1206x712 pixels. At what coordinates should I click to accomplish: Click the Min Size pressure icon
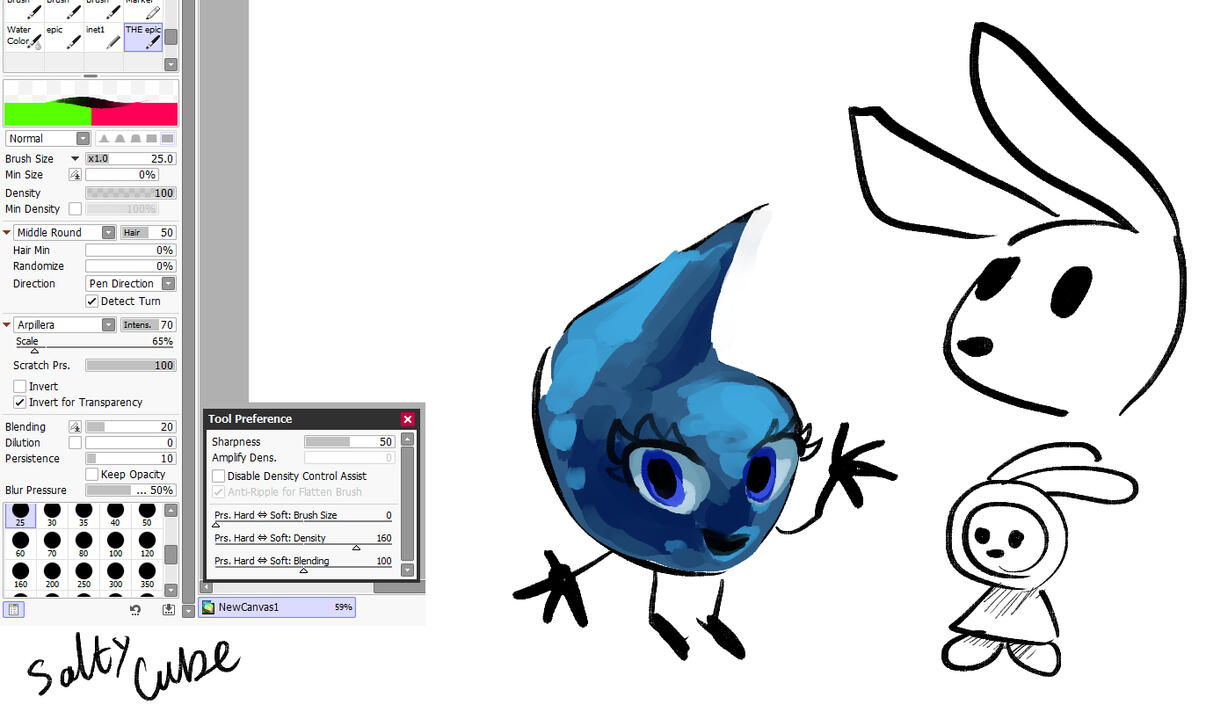tap(74, 175)
